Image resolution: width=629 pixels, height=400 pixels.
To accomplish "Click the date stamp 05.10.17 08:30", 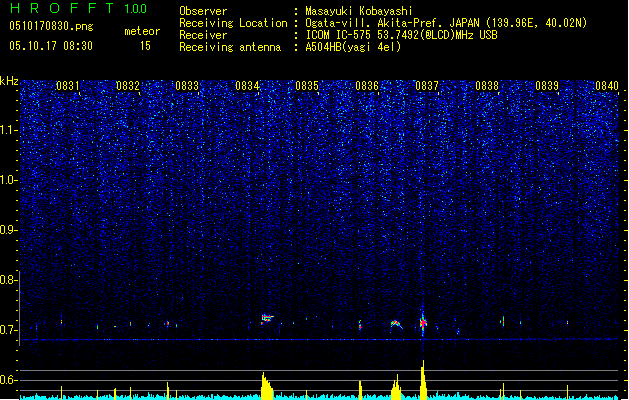I will 51,46.
